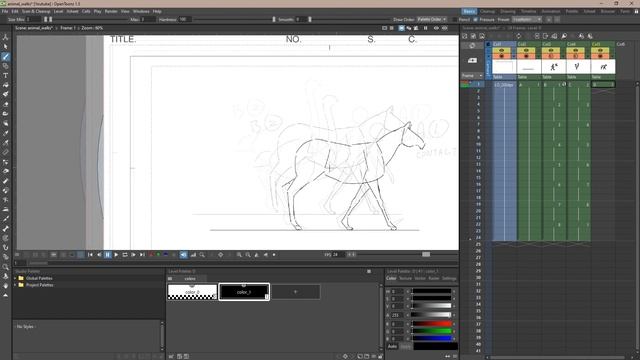Select the Type text tool
The height and width of the screenshot is (360, 640).
[x=5, y=76]
